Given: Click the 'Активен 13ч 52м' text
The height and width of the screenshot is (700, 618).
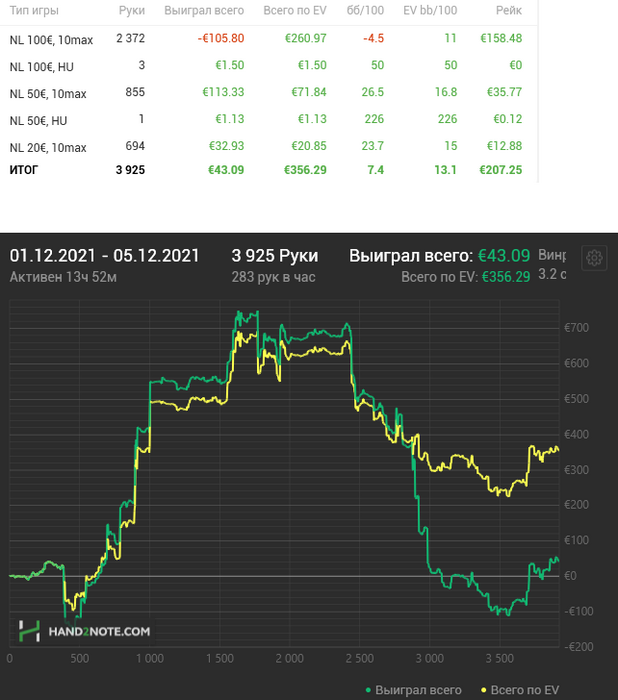Looking at the screenshot, I should [63, 277].
